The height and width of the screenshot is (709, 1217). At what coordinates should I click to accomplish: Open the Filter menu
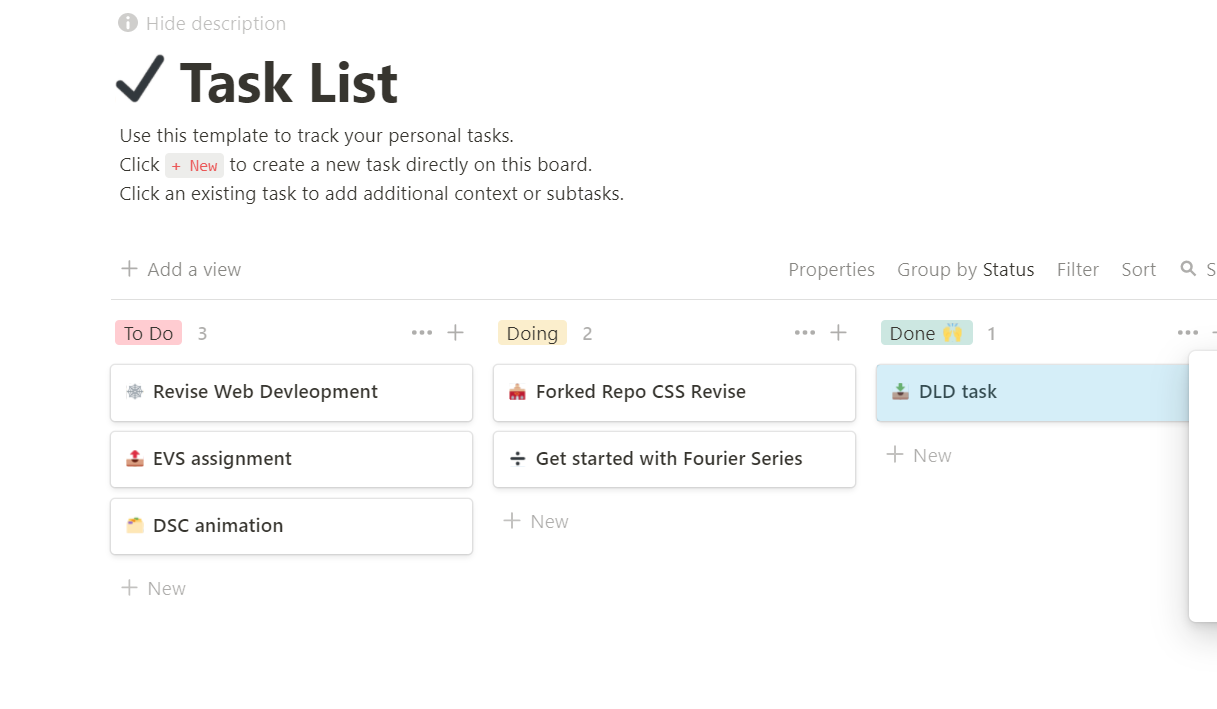[x=1077, y=269]
